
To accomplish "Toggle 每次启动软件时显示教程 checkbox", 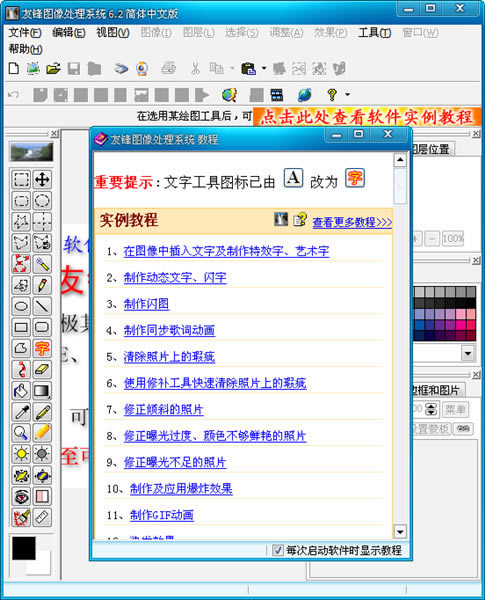I will click(278, 550).
